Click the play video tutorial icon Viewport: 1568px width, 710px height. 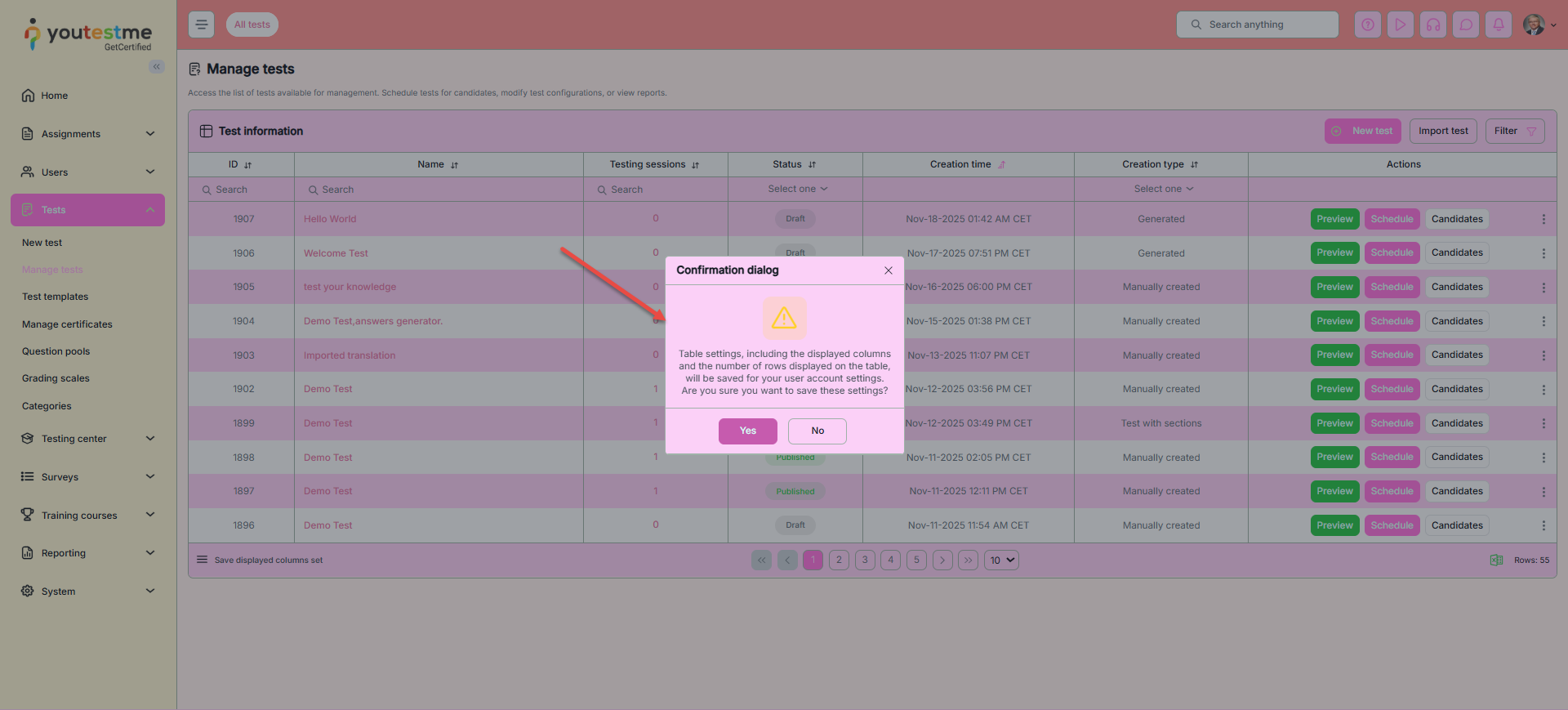pyautogui.click(x=1401, y=25)
